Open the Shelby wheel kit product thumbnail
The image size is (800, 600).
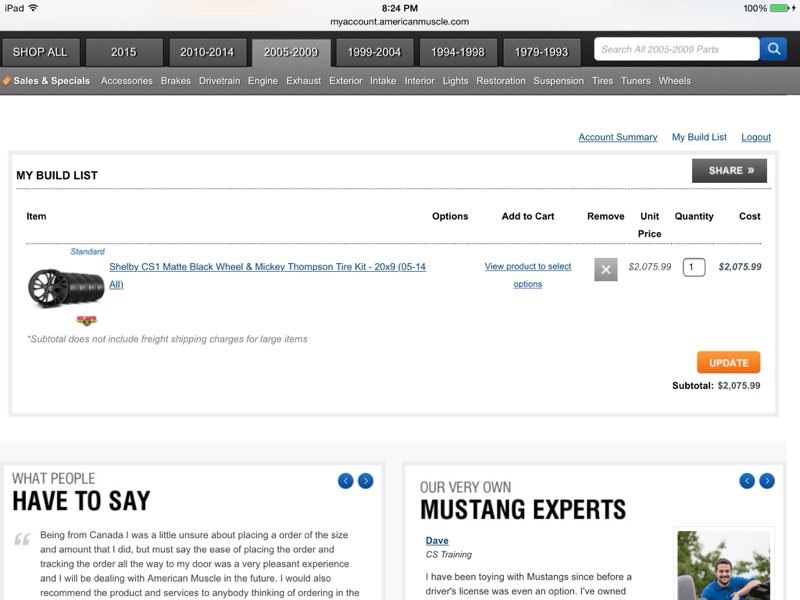pos(66,288)
